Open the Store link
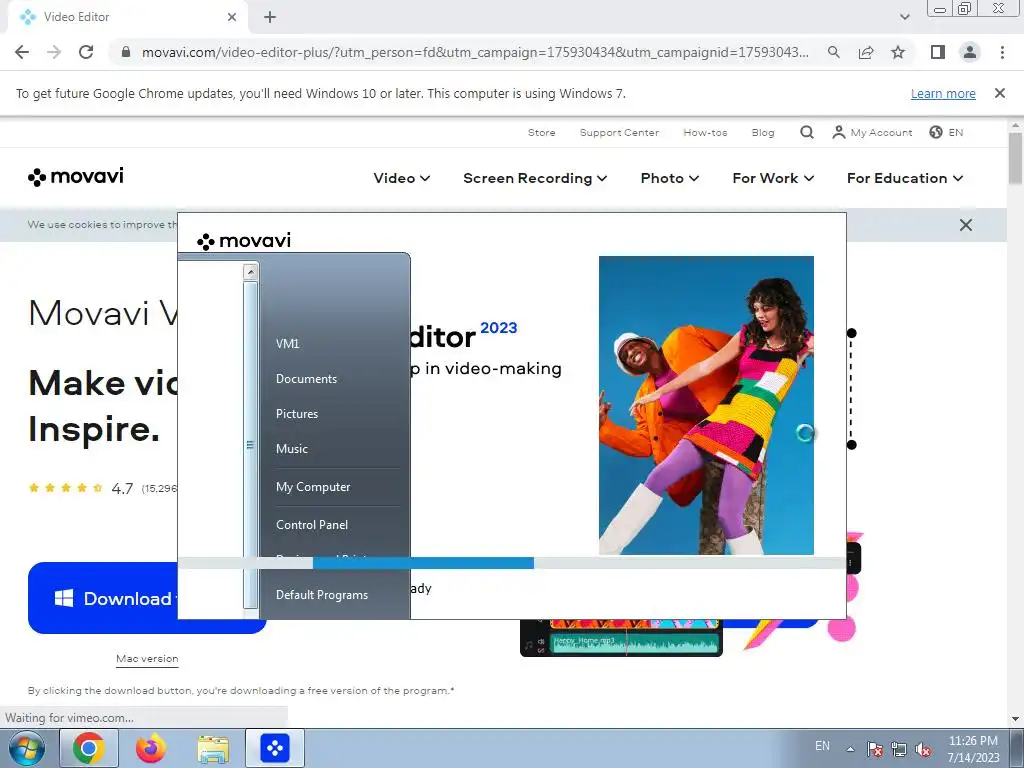Image resolution: width=1024 pixels, height=768 pixels. [541, 133]
